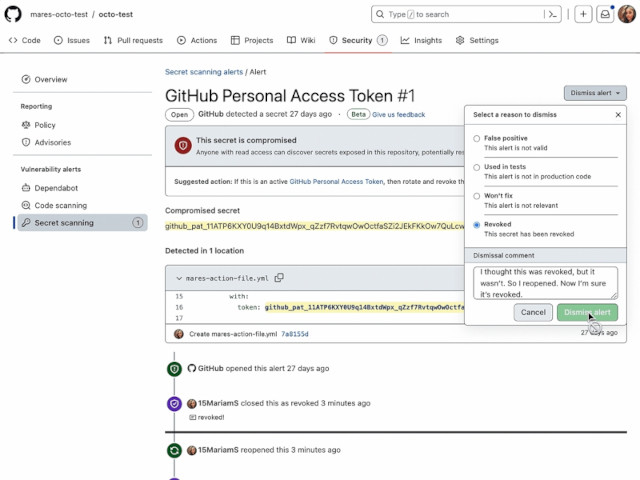The width and height of the screenshot is (640, 480).
Task: Open the user profile avatar
Action: click(x=627, y=14)
